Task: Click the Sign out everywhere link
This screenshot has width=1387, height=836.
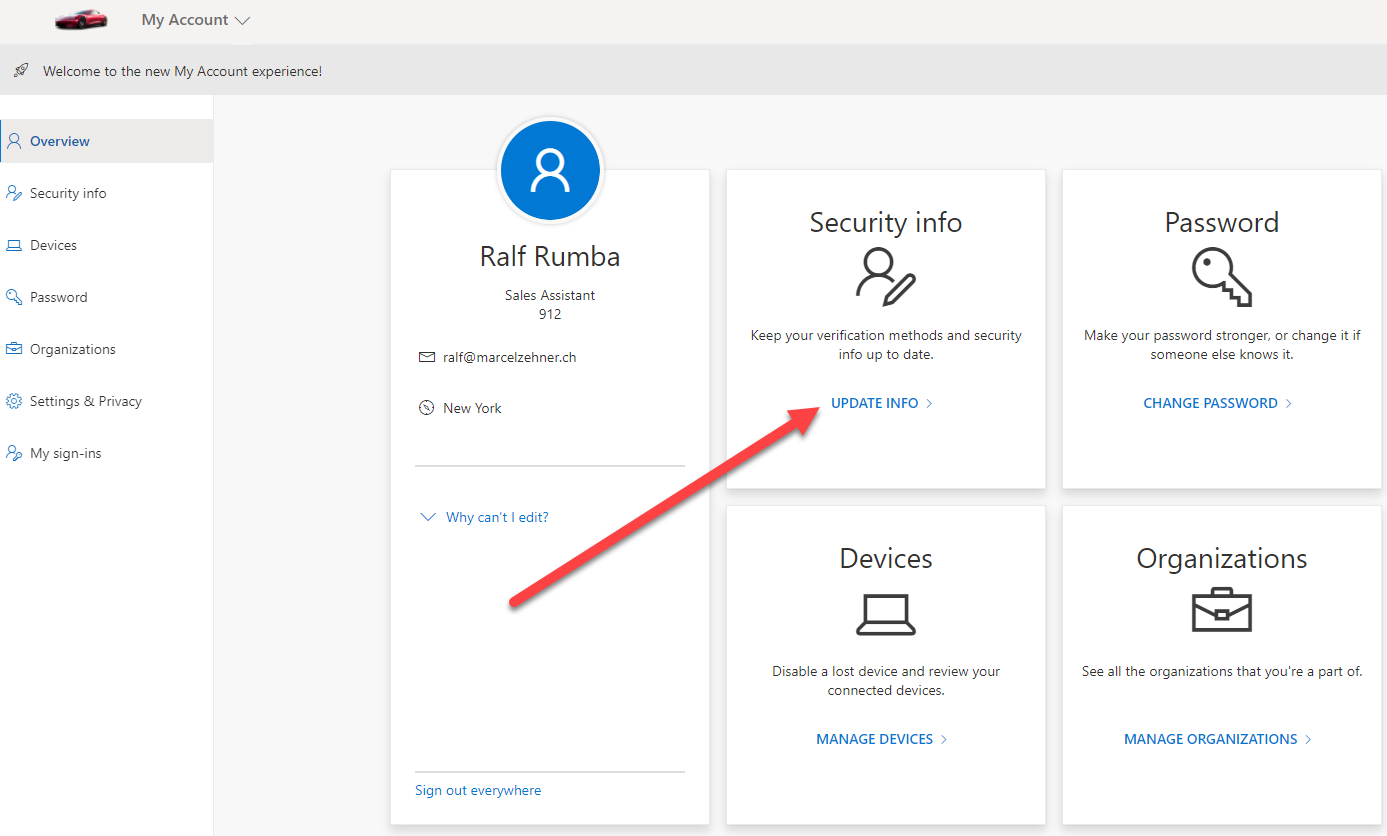Action: click(478, 790)
